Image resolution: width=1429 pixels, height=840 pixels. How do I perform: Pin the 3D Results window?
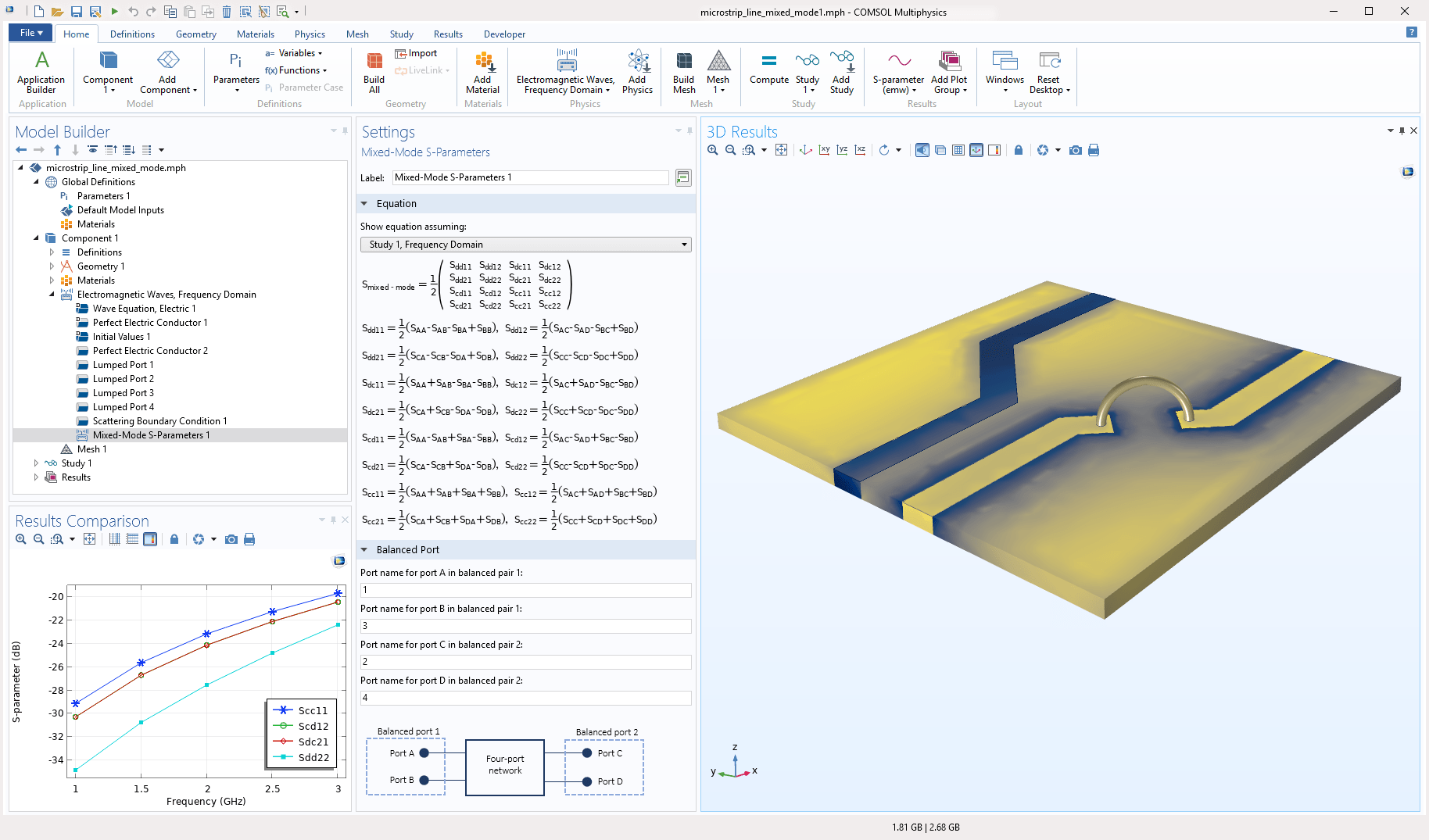1402,130
